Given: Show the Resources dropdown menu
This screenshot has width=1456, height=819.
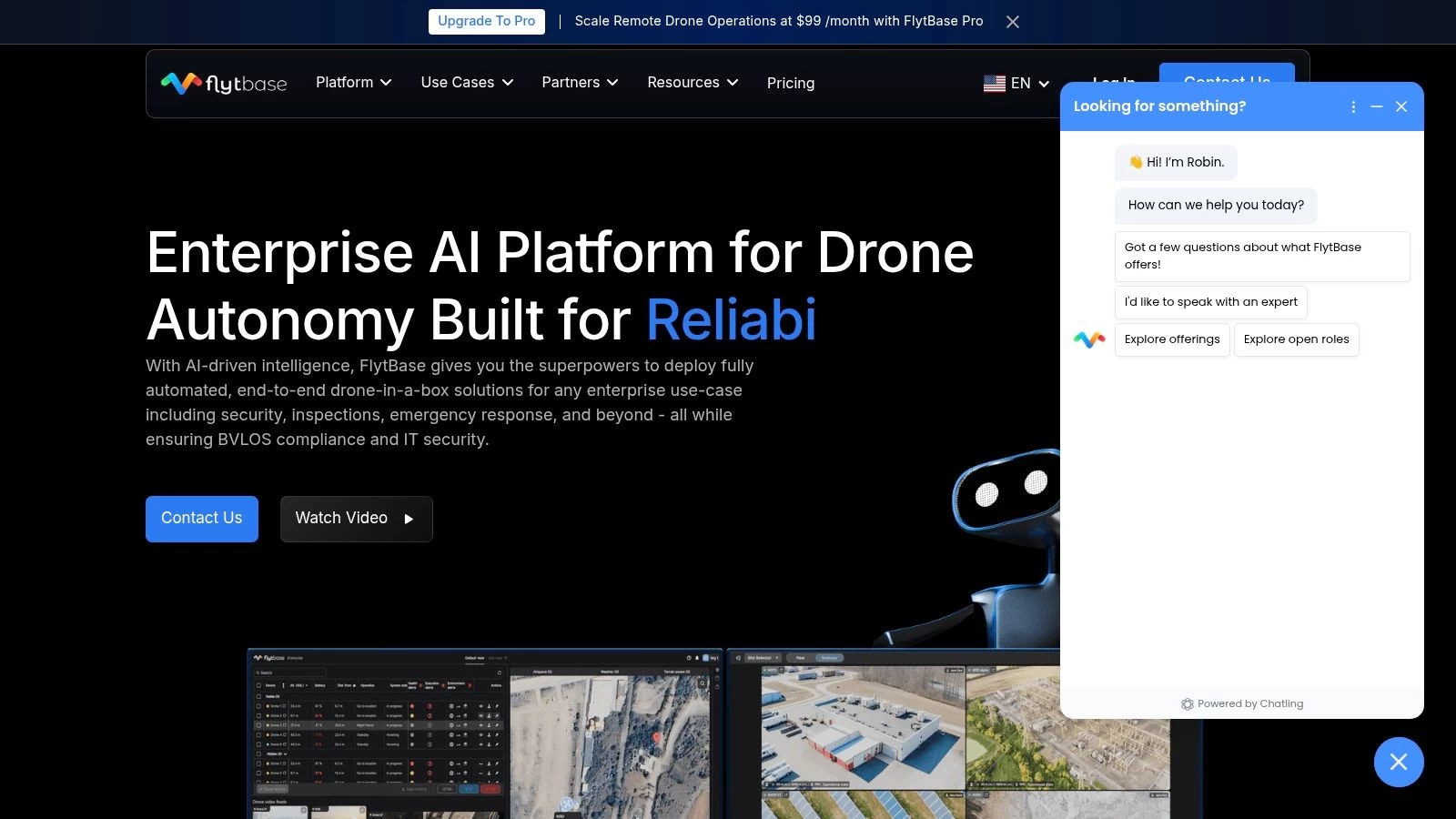Looking at the screenshot, I should pos(693,83).
